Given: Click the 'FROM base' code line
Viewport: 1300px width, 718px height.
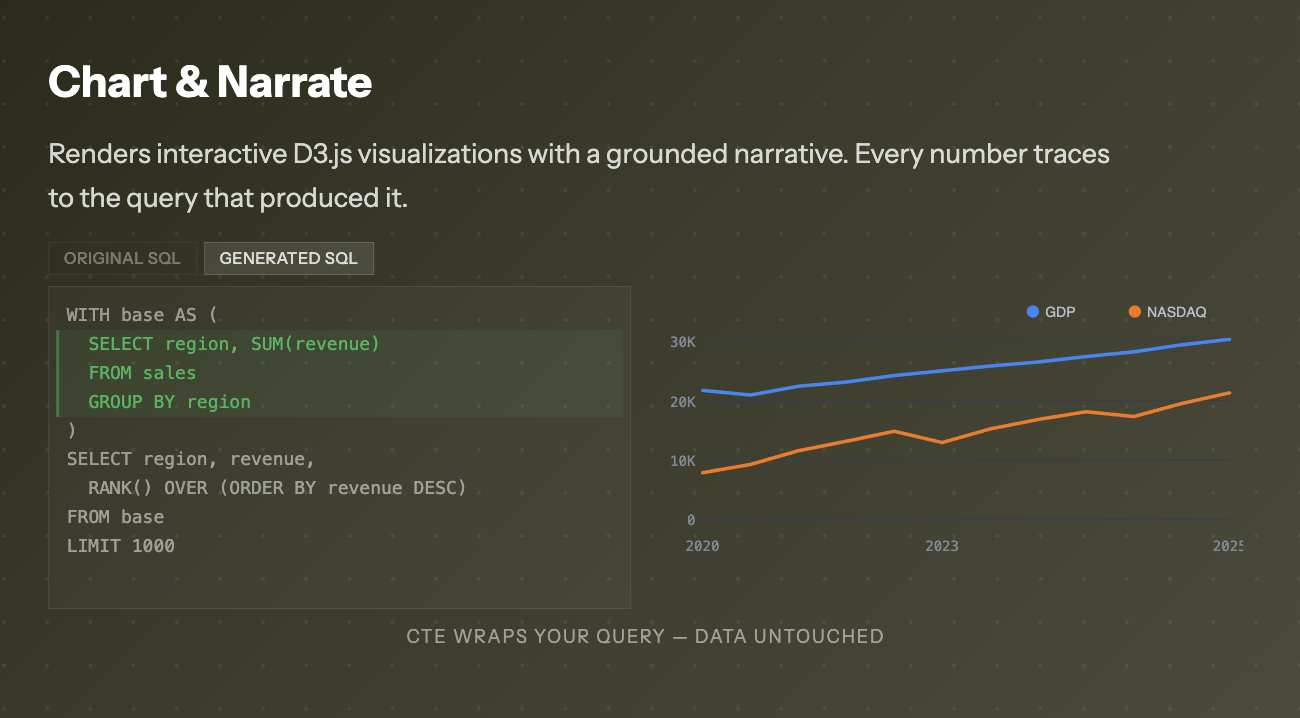Looking at the screenshot, I should pos(115,517).
